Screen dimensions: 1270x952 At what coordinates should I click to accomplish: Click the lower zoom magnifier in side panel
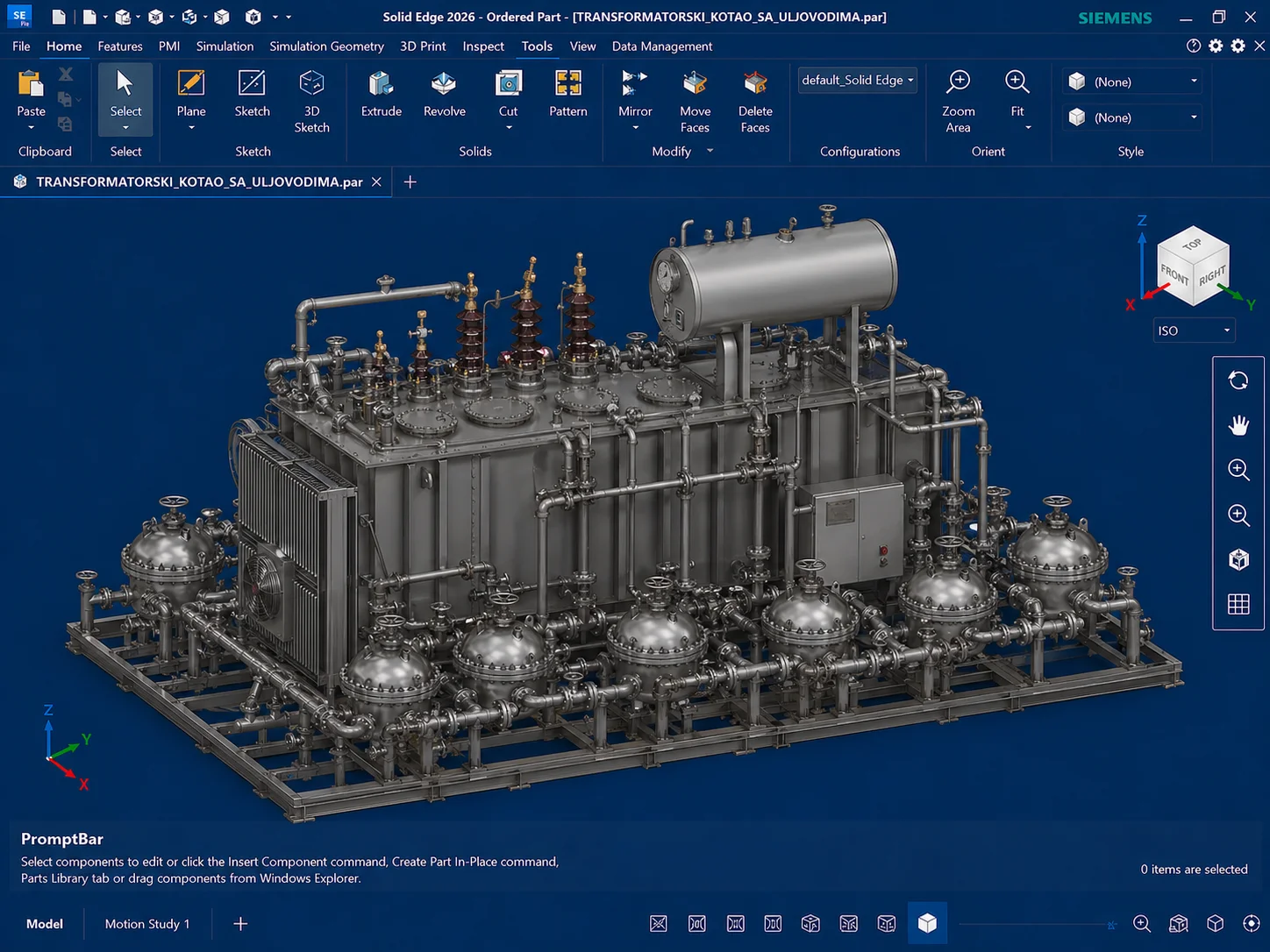point(1238,515)
